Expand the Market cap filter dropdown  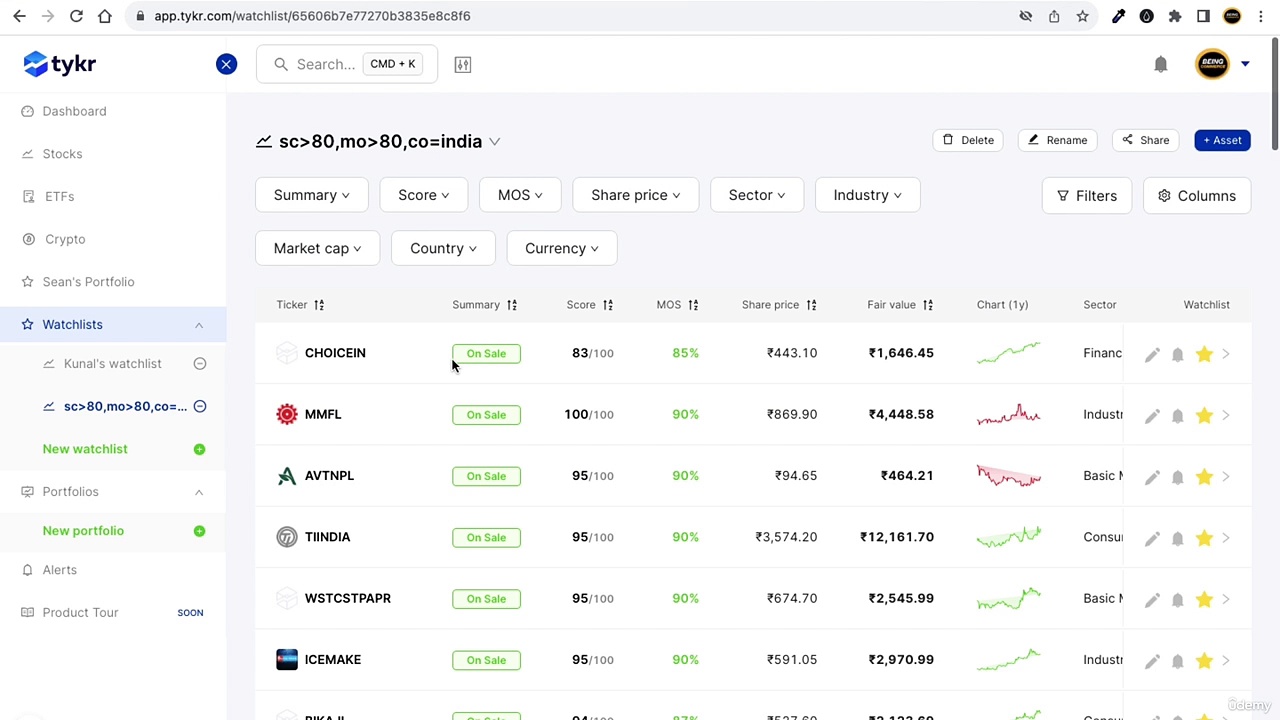point(317,248)
